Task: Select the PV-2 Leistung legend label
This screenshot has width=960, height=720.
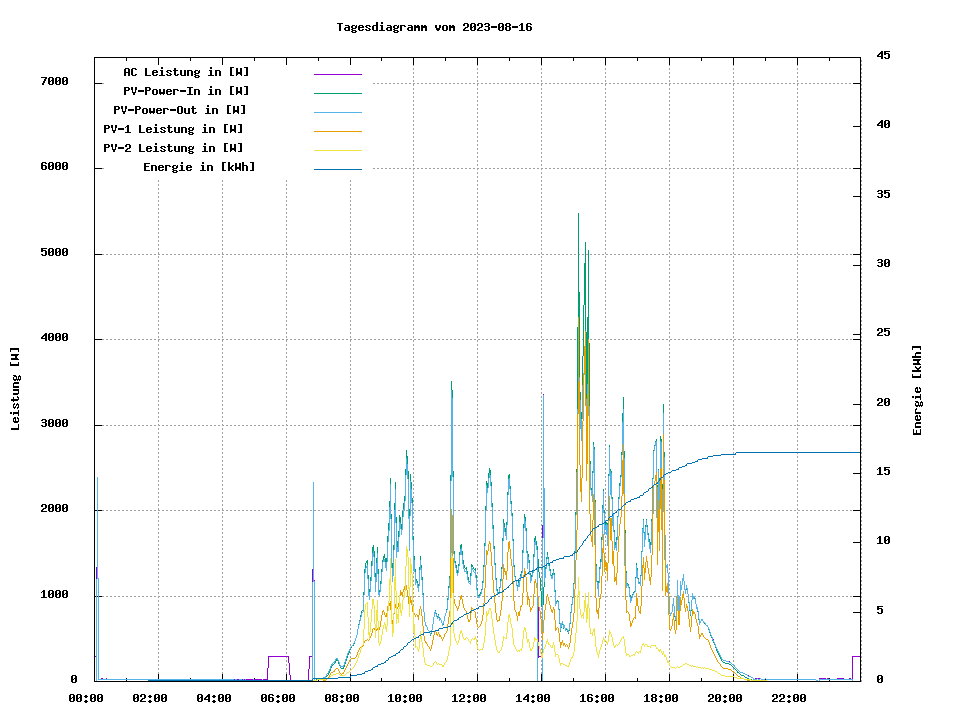Action: click(173, 148)
